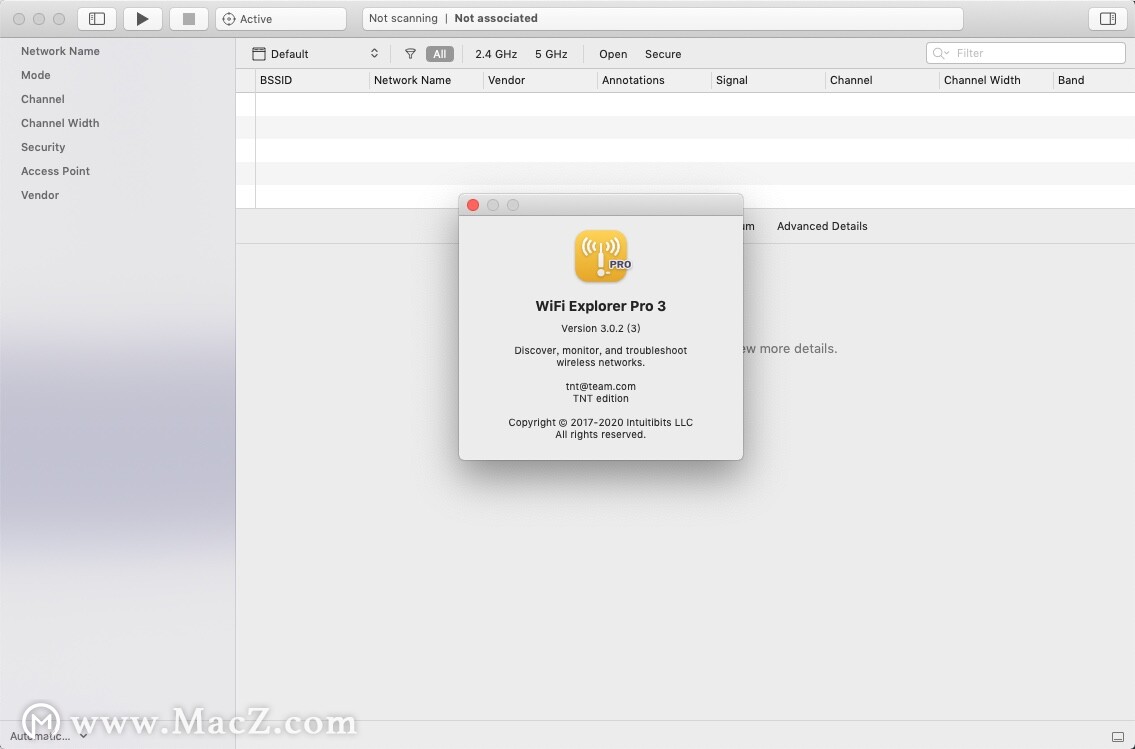This screenshot has width=1135, height=749.
Task: Click the filter funnel icon
Action: coord(410,54)
